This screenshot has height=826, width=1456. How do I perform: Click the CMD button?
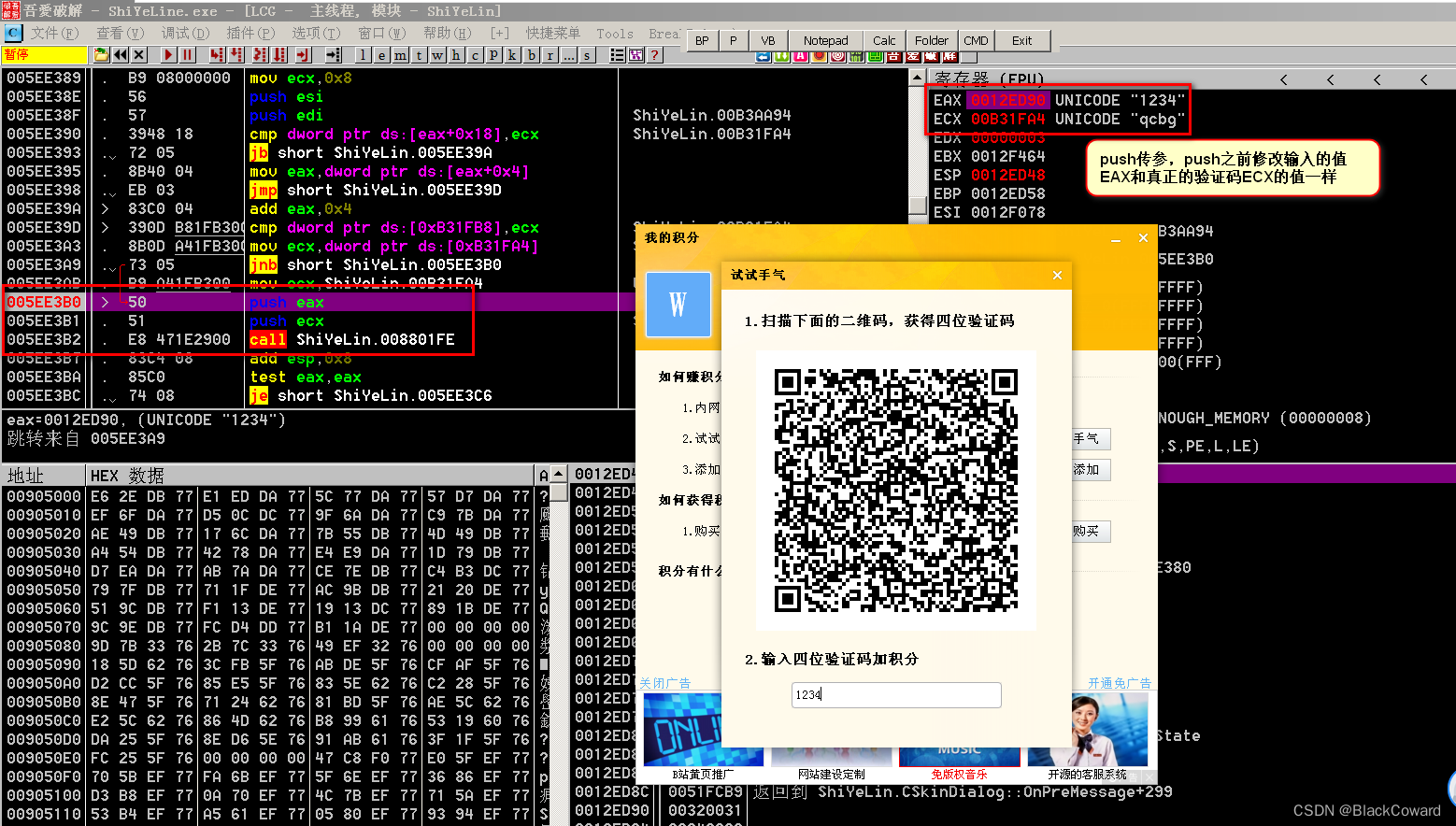[x=976, y=40]
